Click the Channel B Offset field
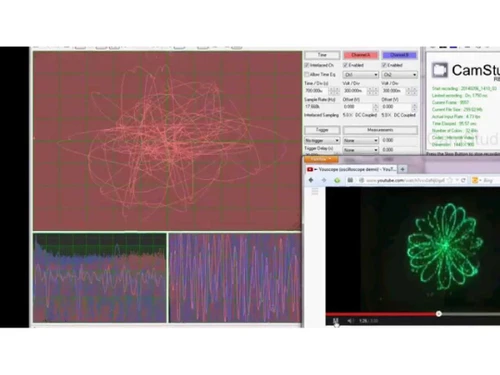Screen dimensions: 500x375 coord(397,107)
